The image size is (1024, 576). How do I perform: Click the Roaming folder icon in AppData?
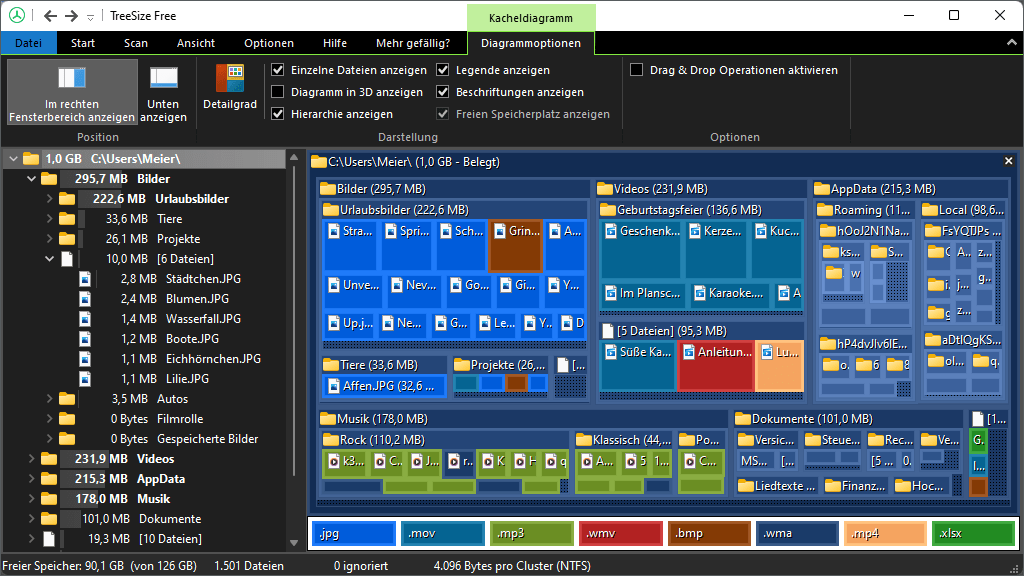coord(825,210)
